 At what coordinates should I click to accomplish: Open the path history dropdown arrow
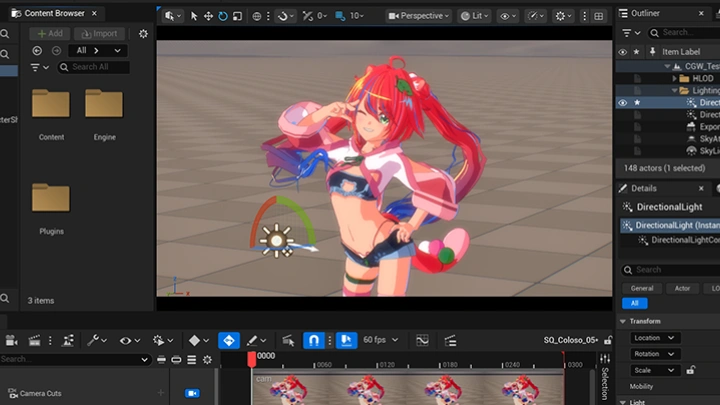118,51
